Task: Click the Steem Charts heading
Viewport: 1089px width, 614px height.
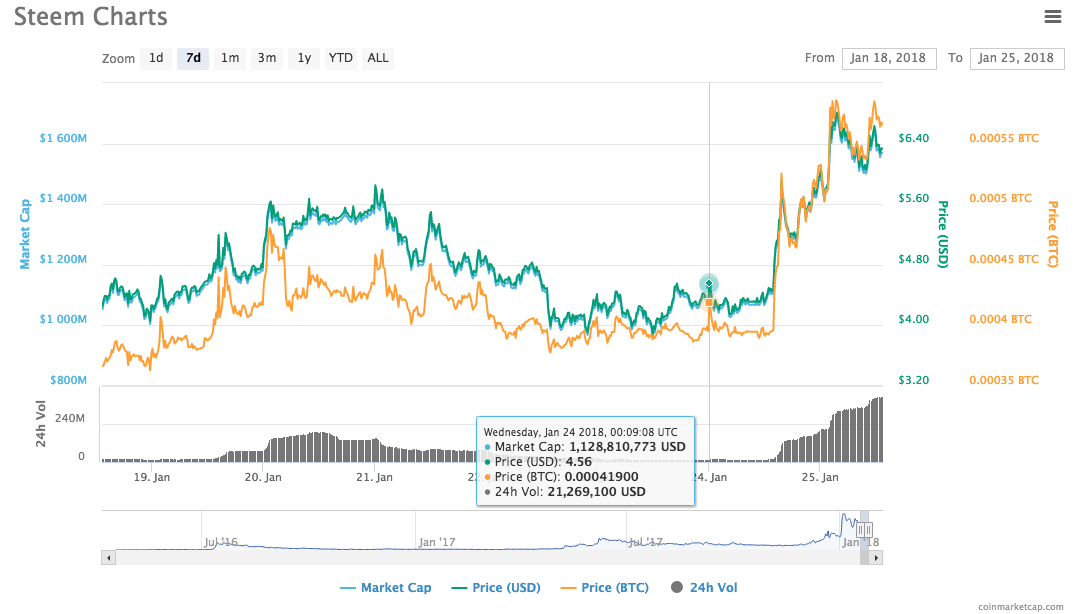Action: coord(90,17)
